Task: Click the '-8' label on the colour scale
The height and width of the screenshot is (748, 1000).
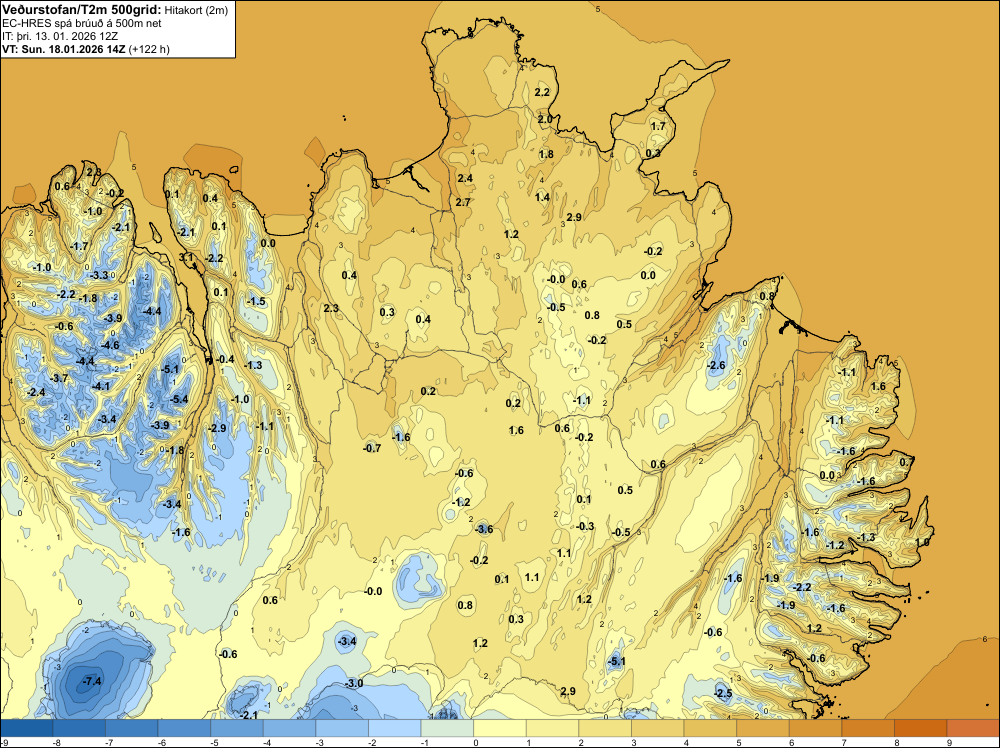Action: click(x=56, y=743)
